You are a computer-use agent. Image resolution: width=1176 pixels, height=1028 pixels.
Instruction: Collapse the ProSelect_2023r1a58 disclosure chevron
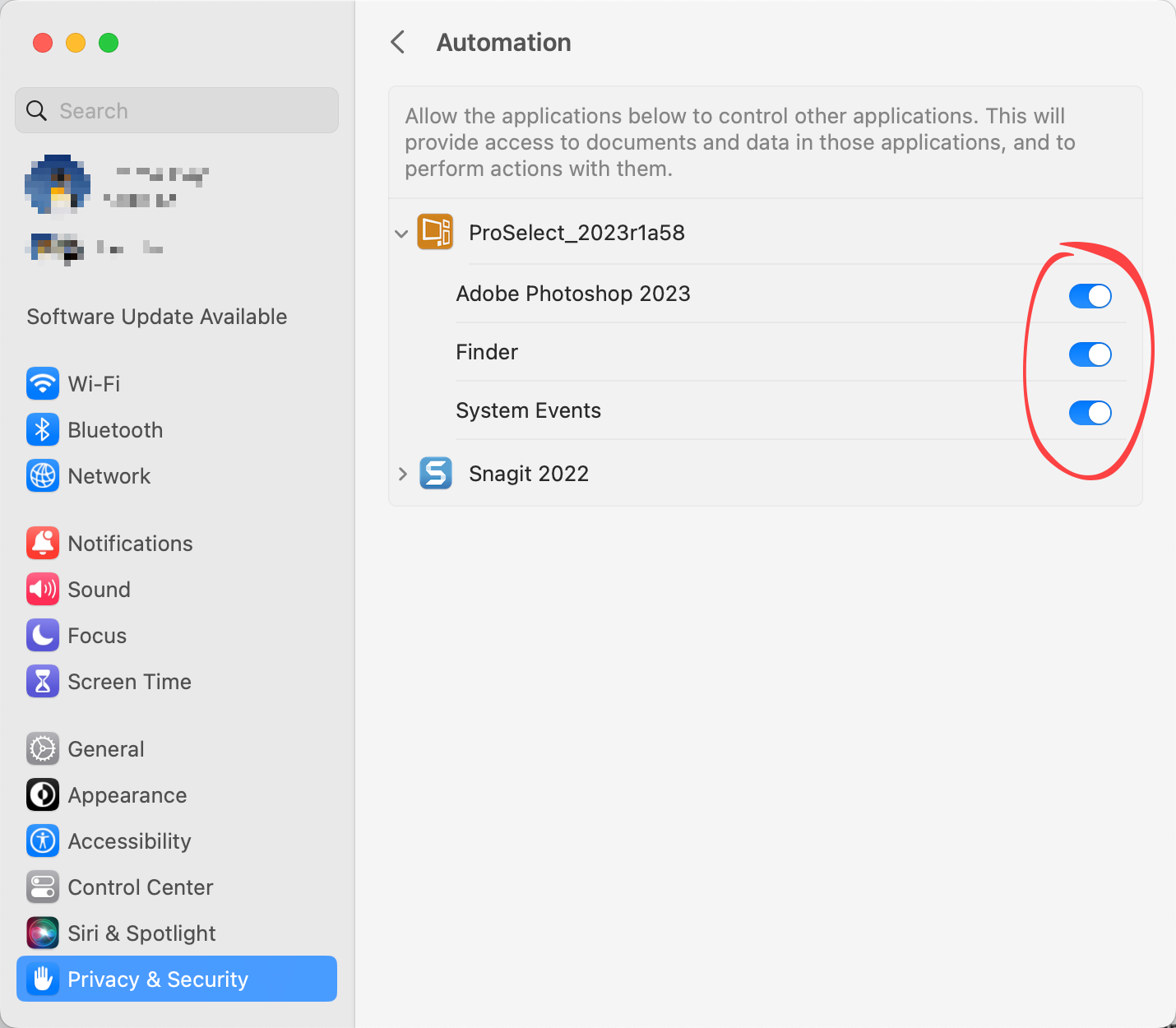coord(401,234)
